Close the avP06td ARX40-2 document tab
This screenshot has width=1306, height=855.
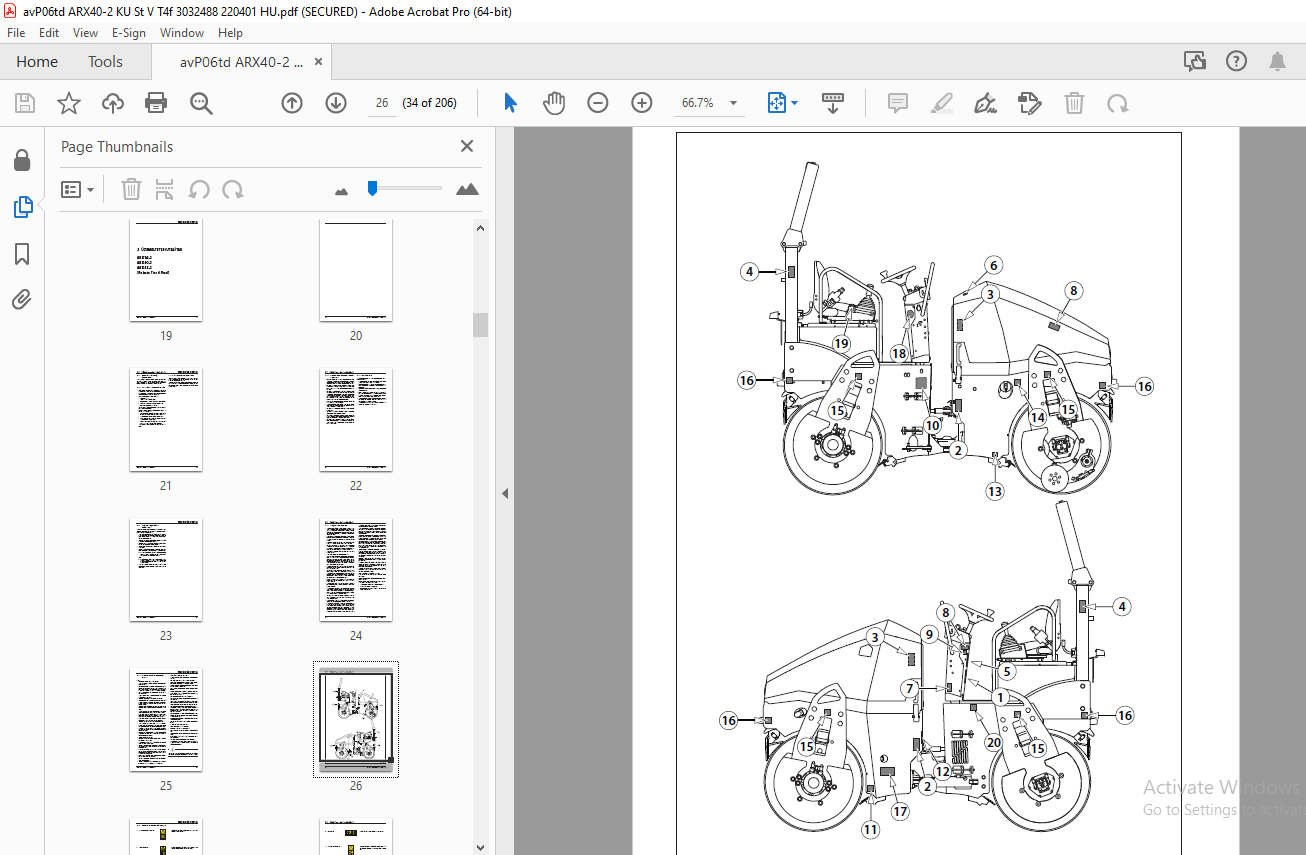318,61
